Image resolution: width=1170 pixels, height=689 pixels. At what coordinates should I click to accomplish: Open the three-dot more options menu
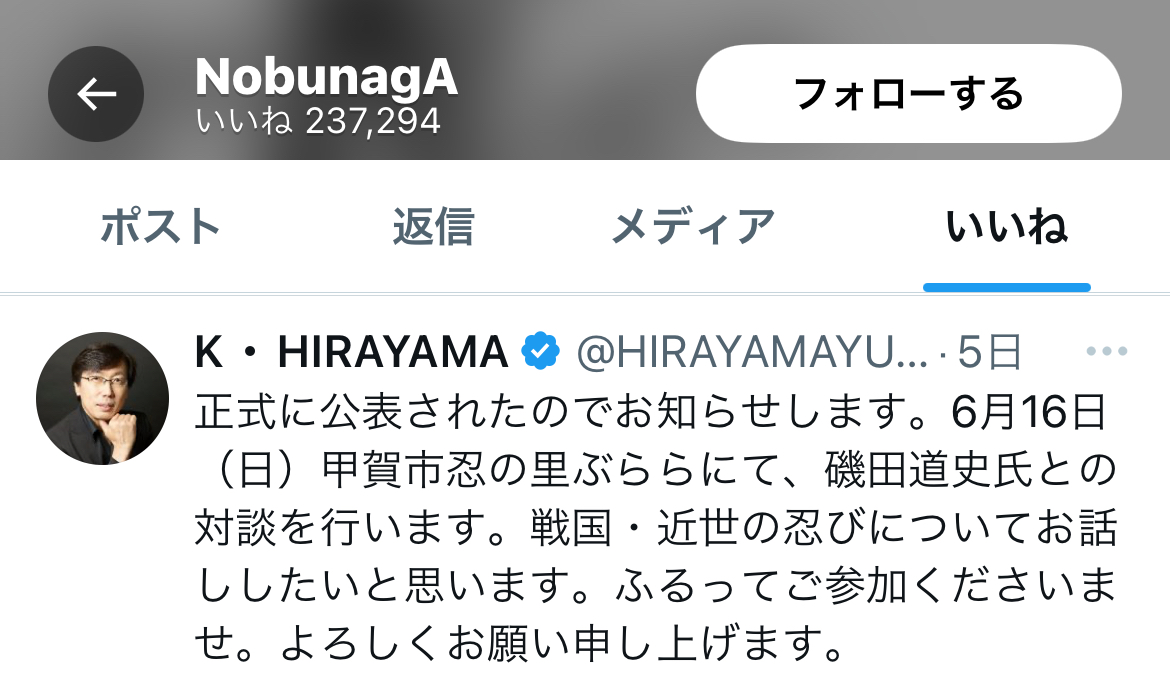coord(1107,351)
